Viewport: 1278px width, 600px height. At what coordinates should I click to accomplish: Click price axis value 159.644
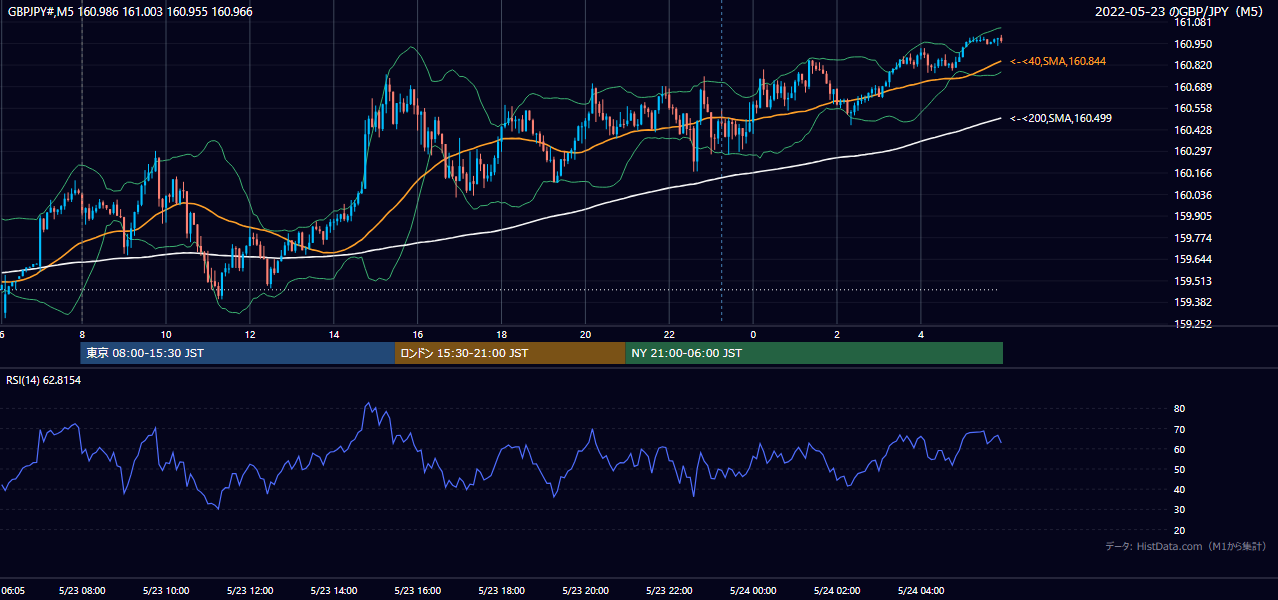(1193, 259)
